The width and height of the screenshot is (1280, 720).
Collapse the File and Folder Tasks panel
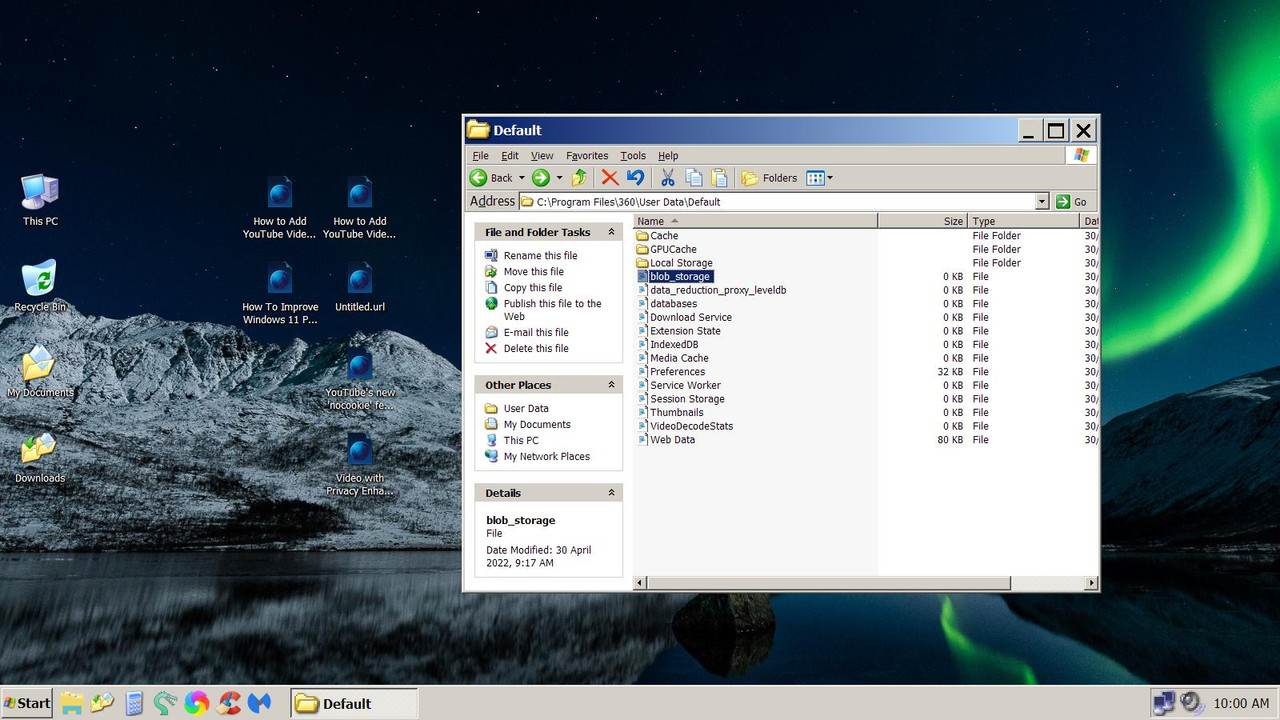coord(611,232)
